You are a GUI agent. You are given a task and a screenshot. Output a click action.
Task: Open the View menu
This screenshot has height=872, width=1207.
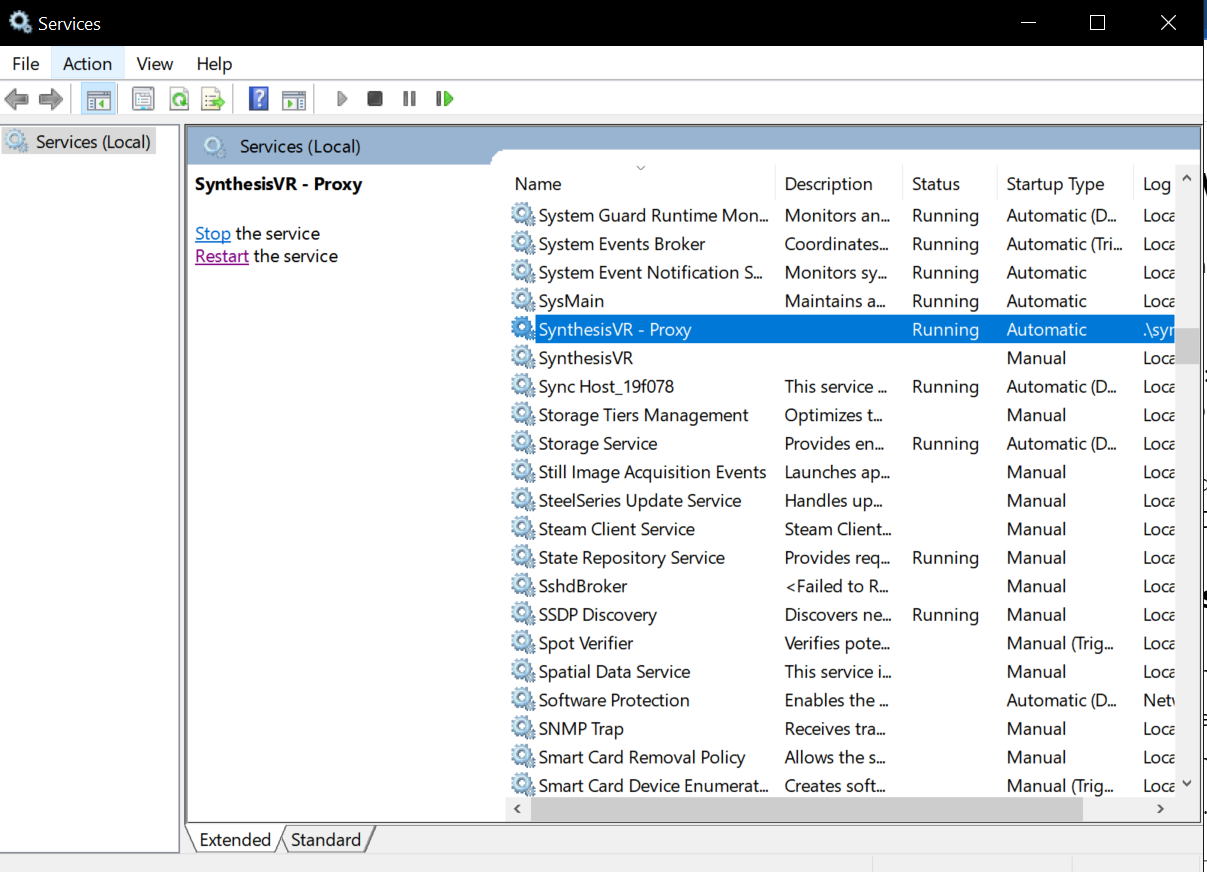(154, 64)
